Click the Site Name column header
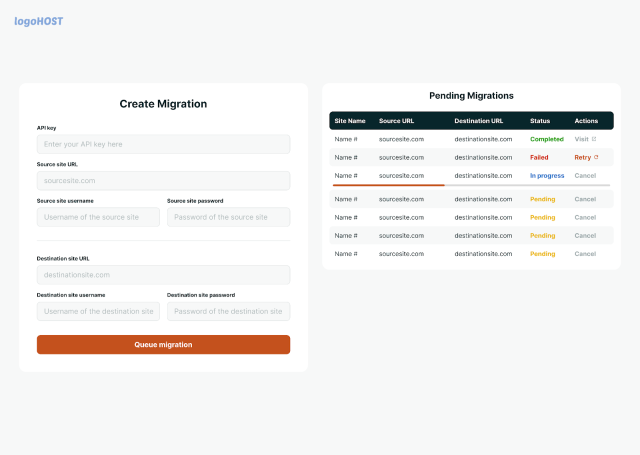 350,121
